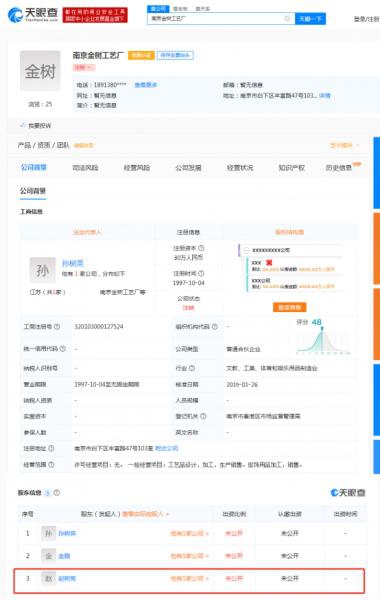The width and height of the screenshot is (380, 600).
Task: Click the red X icon in equity structure
Action: pyautogui.click(x=269, y=262)
